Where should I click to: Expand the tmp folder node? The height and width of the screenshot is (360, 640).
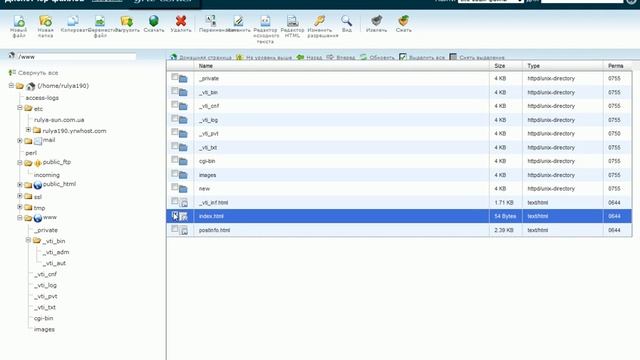coord(20,207)
